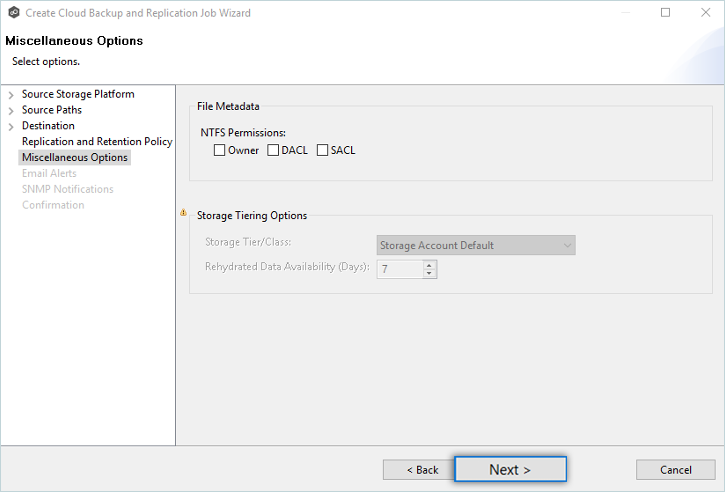Go back with the Back button
Viewport: 725px width, 492px height.
(x=419, y=470)
